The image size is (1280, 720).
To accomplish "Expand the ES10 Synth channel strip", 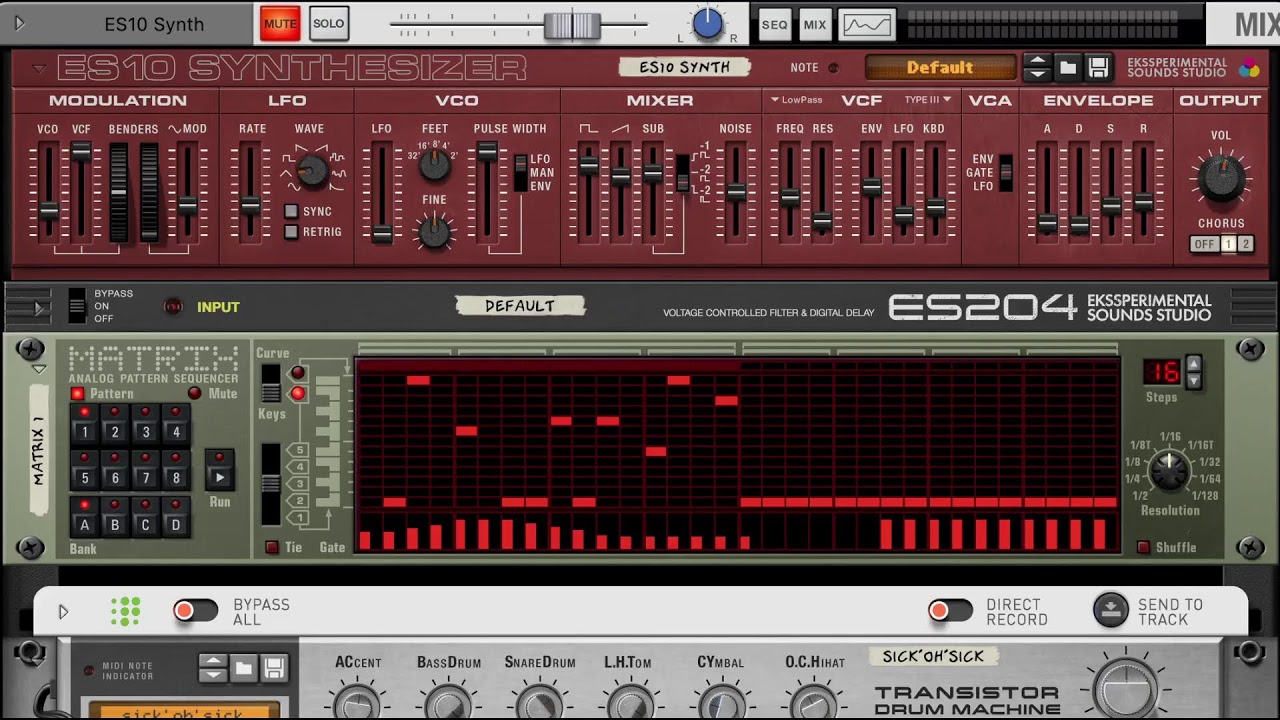I will 19,23.
